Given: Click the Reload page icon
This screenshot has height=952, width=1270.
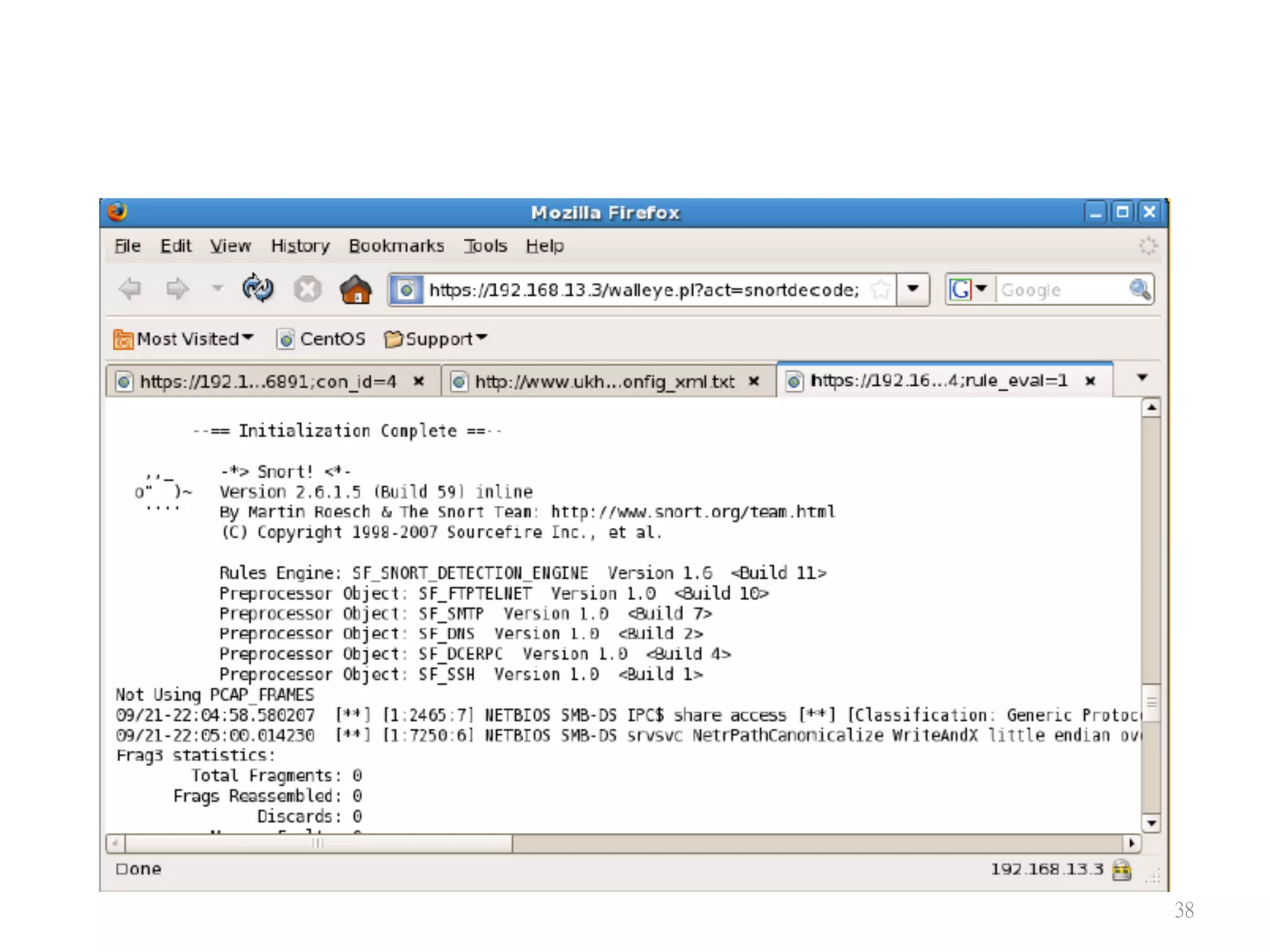Looking at the screenshot, I should click(x=257, y=289).
